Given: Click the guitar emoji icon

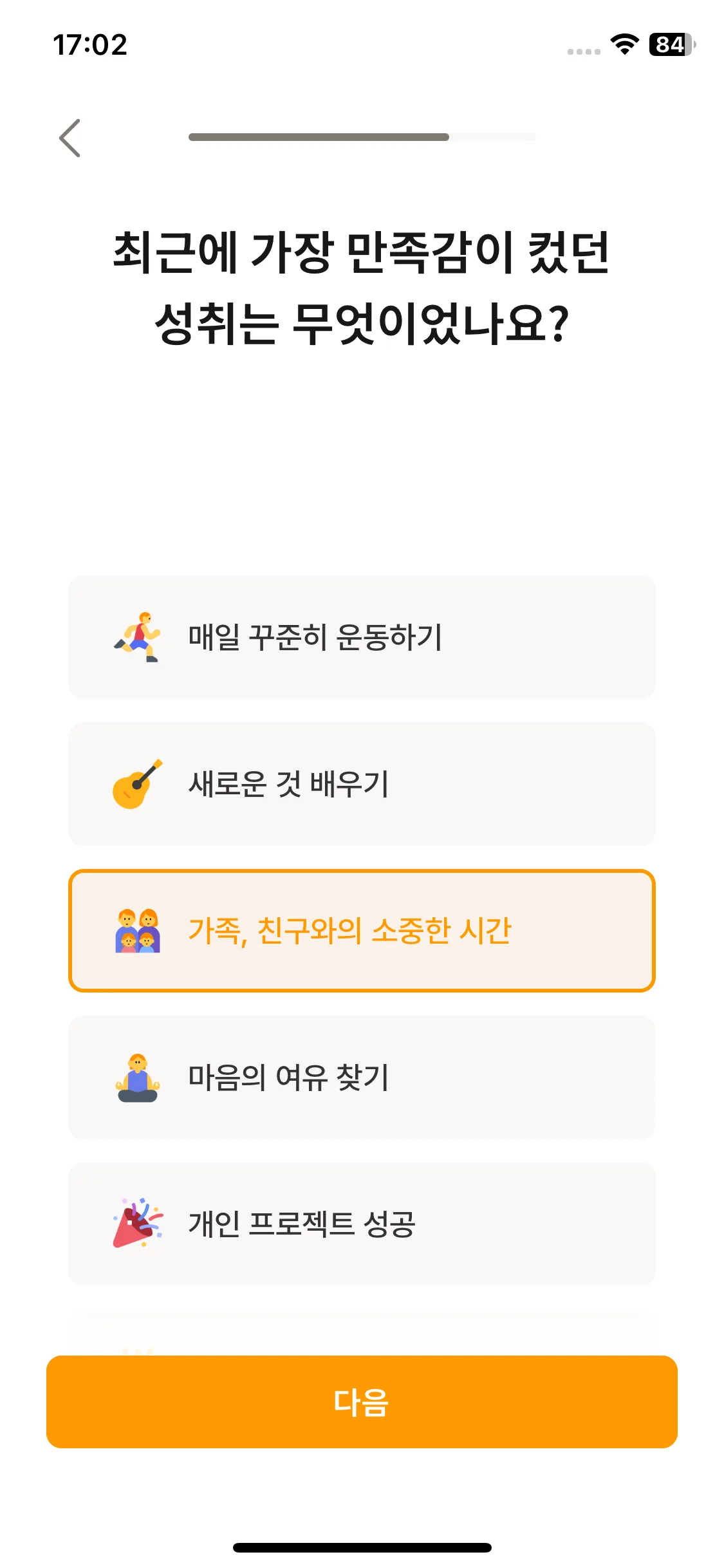Looking at the screenshot, I should click(137, 784).
